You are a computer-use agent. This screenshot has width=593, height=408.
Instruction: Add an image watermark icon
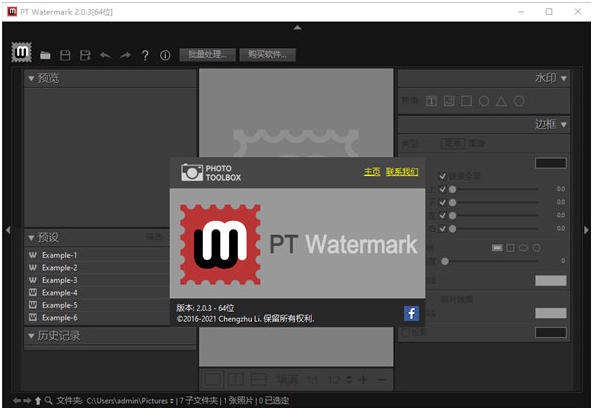click(449, 101)
